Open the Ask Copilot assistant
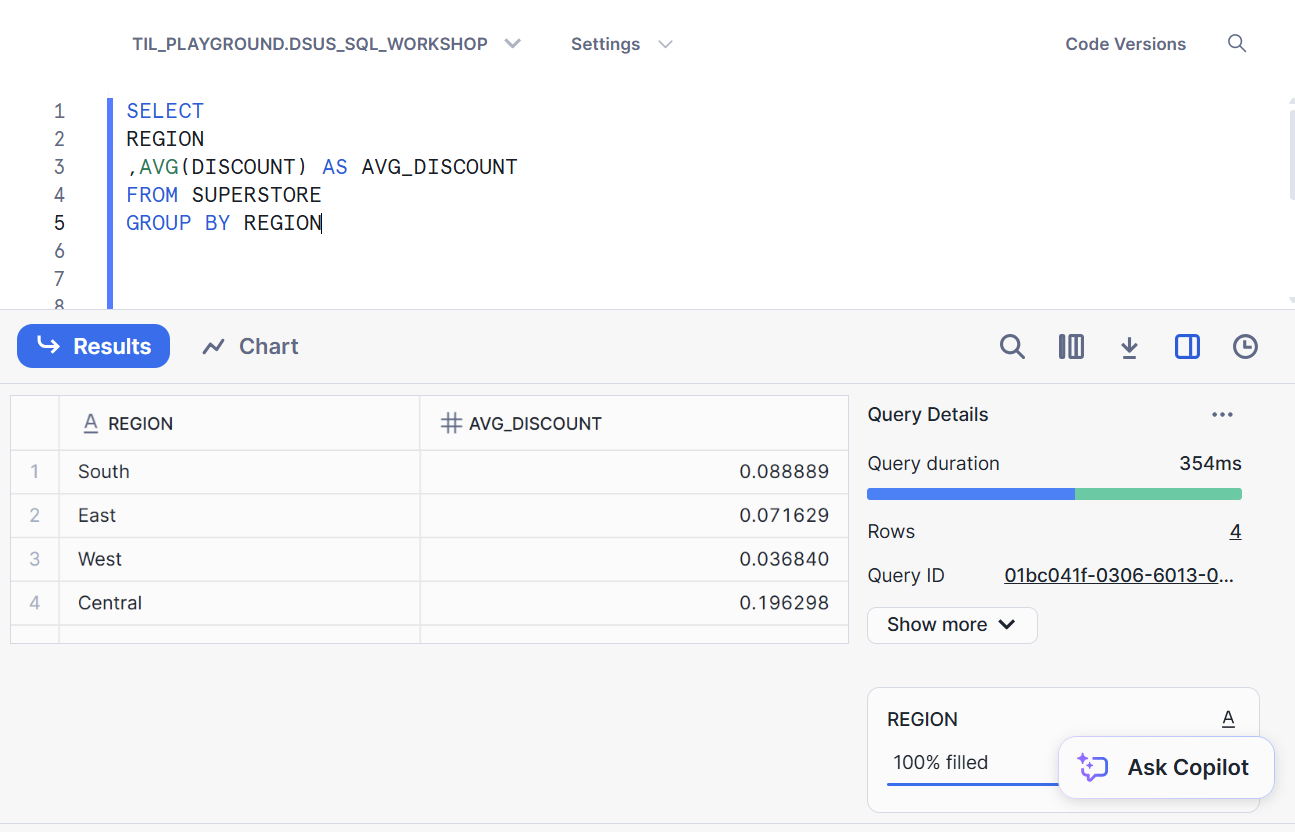 (x=1166, y=768)
